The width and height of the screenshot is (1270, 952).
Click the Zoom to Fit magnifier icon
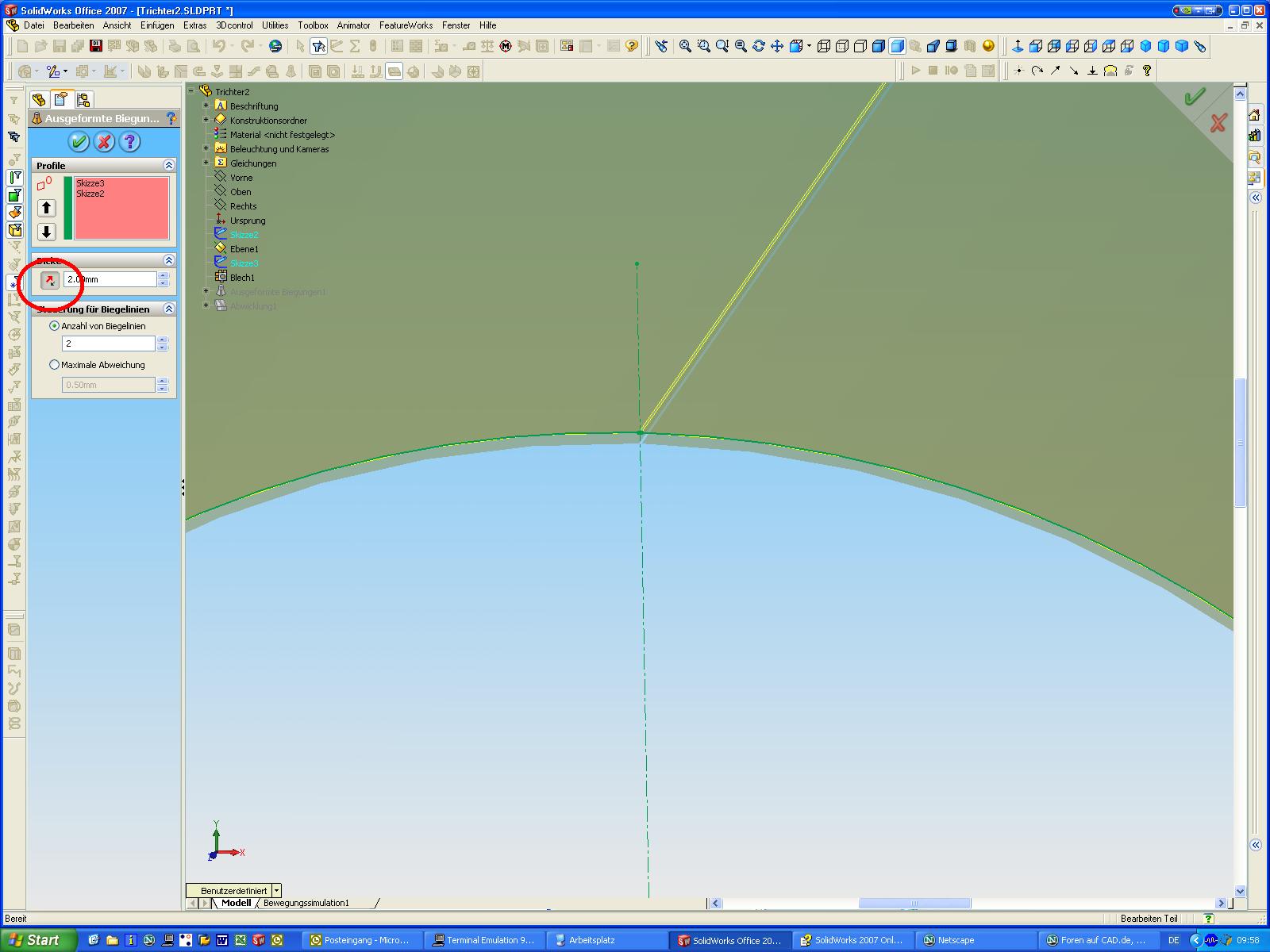point(685,46)
